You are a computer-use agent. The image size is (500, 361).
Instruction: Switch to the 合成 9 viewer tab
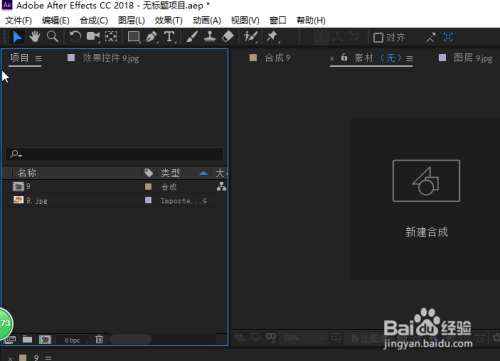tap(277, 58)
